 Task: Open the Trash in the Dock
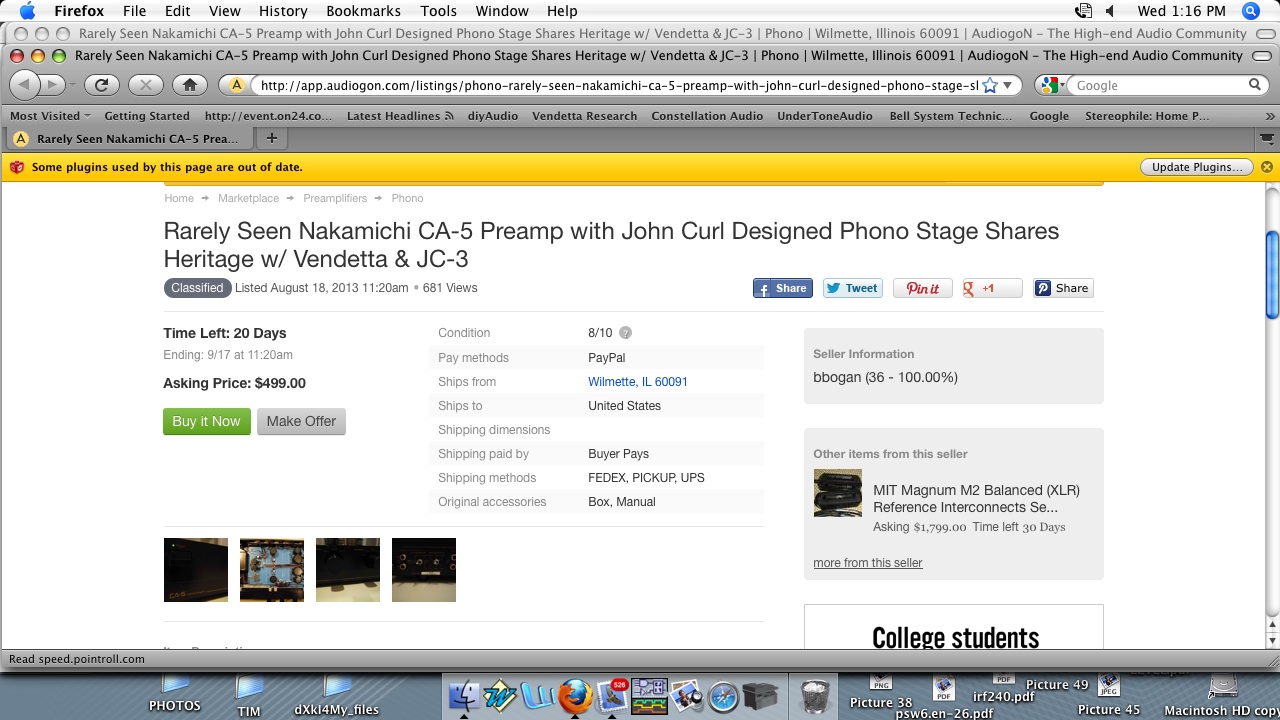[815, 696]
